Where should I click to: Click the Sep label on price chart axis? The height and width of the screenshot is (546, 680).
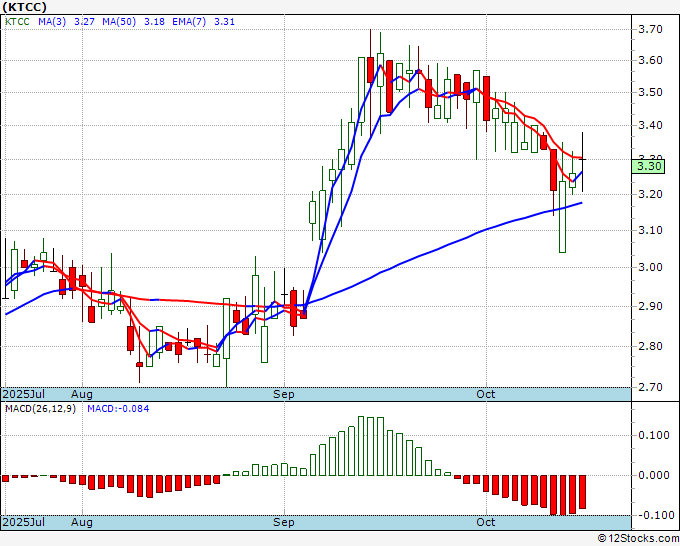tap(284, 394)
